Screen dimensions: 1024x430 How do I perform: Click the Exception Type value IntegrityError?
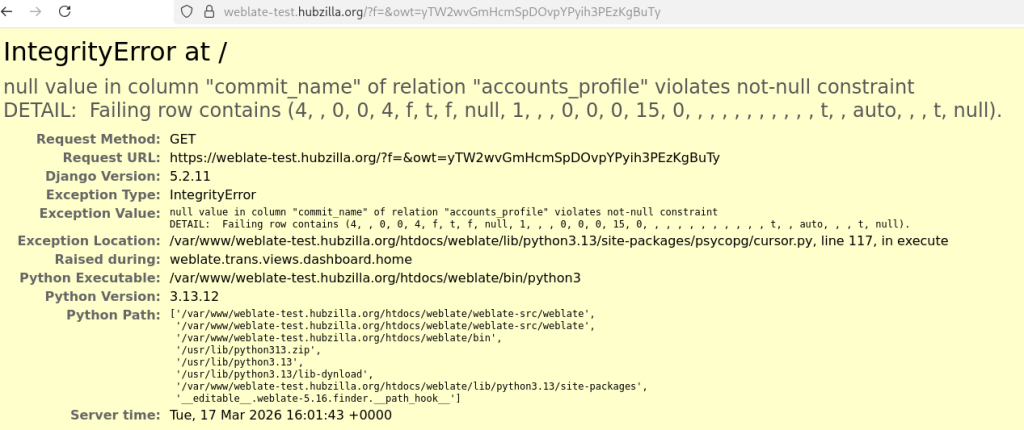pos(212,195)
